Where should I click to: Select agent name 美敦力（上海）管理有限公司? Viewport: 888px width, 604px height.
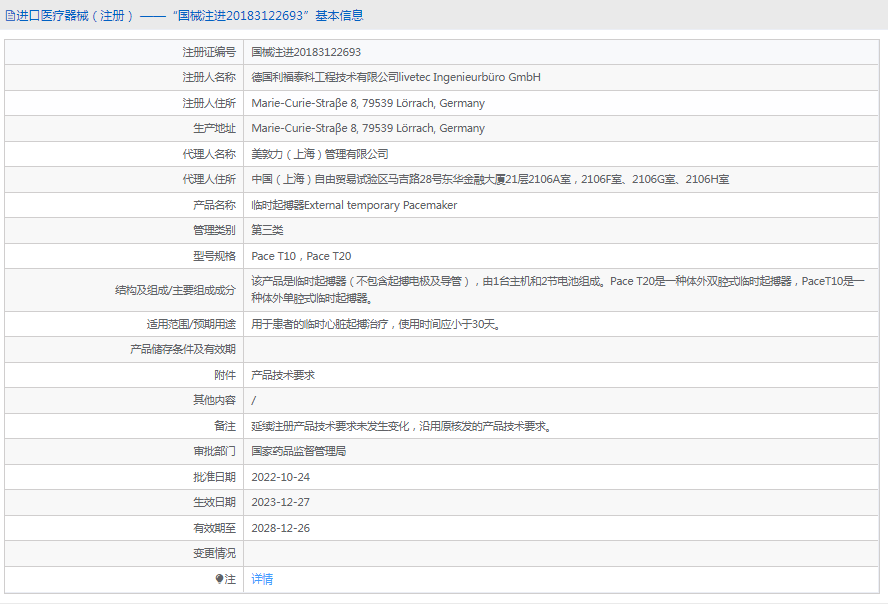tap(319, 154)
